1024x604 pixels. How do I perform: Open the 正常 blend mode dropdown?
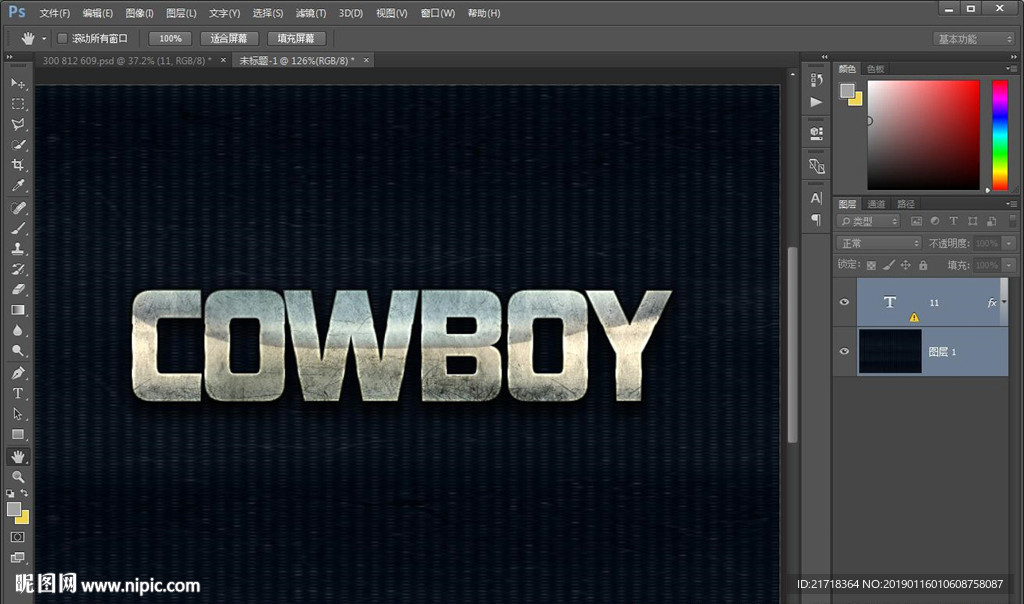click(879, 243)
